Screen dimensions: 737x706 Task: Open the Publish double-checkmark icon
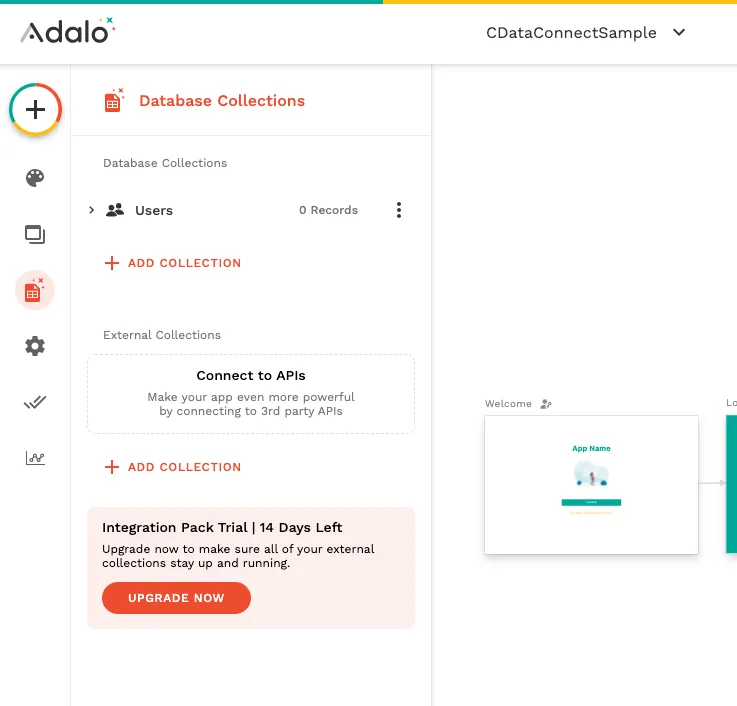pos(35,403)
